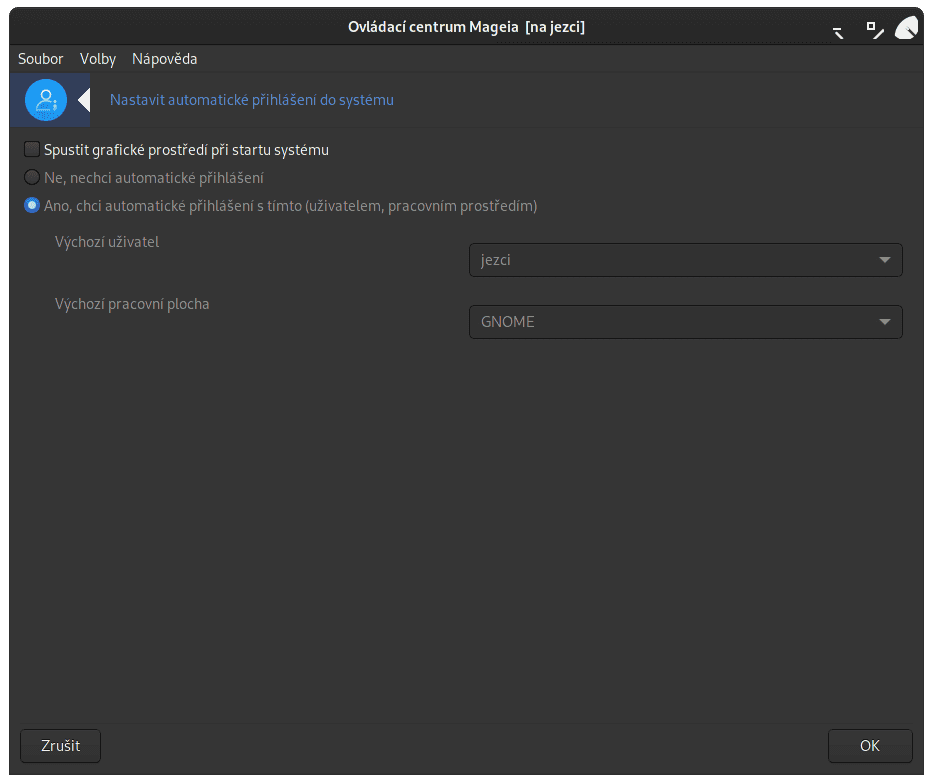Open the Výchozí pracovní plocha dropdown
Viewport: 933px width, 784px height.
point(685,321)
